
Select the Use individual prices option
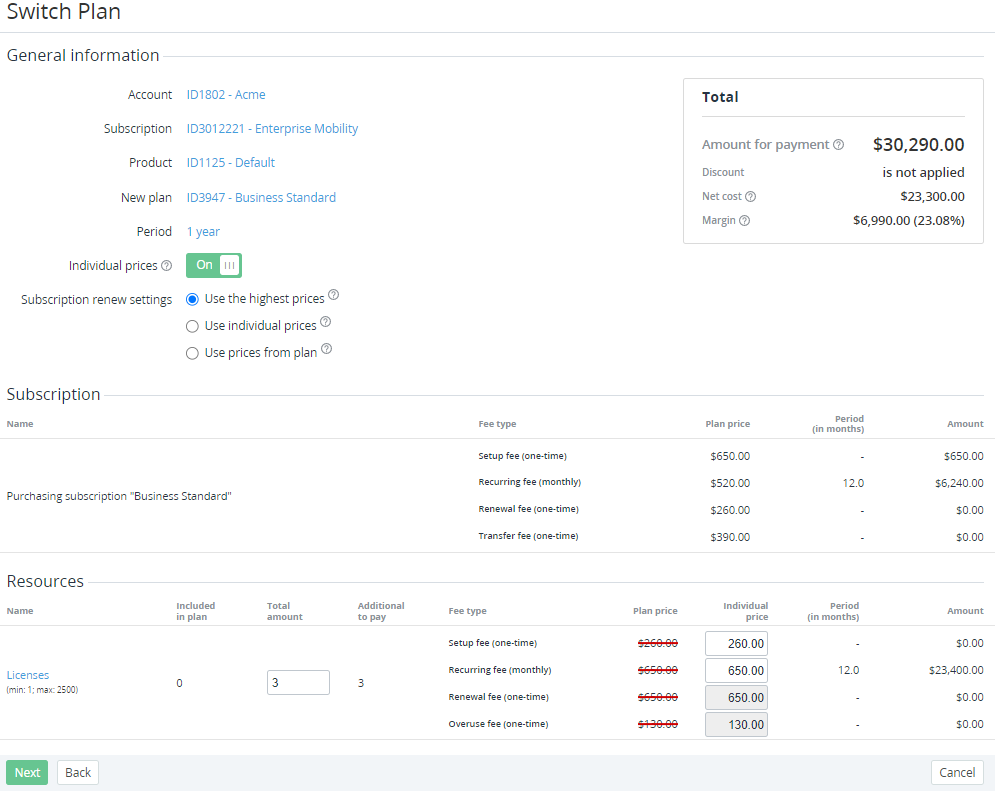(x=192, y=326)
